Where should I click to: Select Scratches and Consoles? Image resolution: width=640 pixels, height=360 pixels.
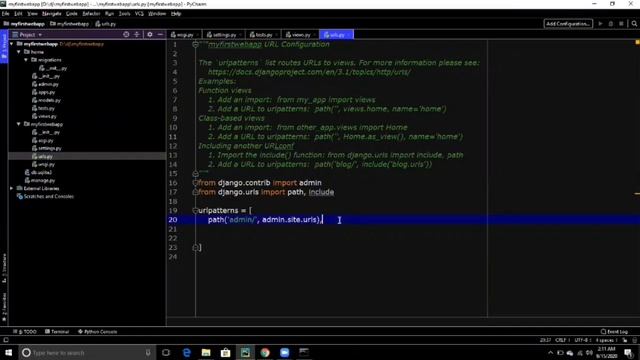click(x=45, y=196)
